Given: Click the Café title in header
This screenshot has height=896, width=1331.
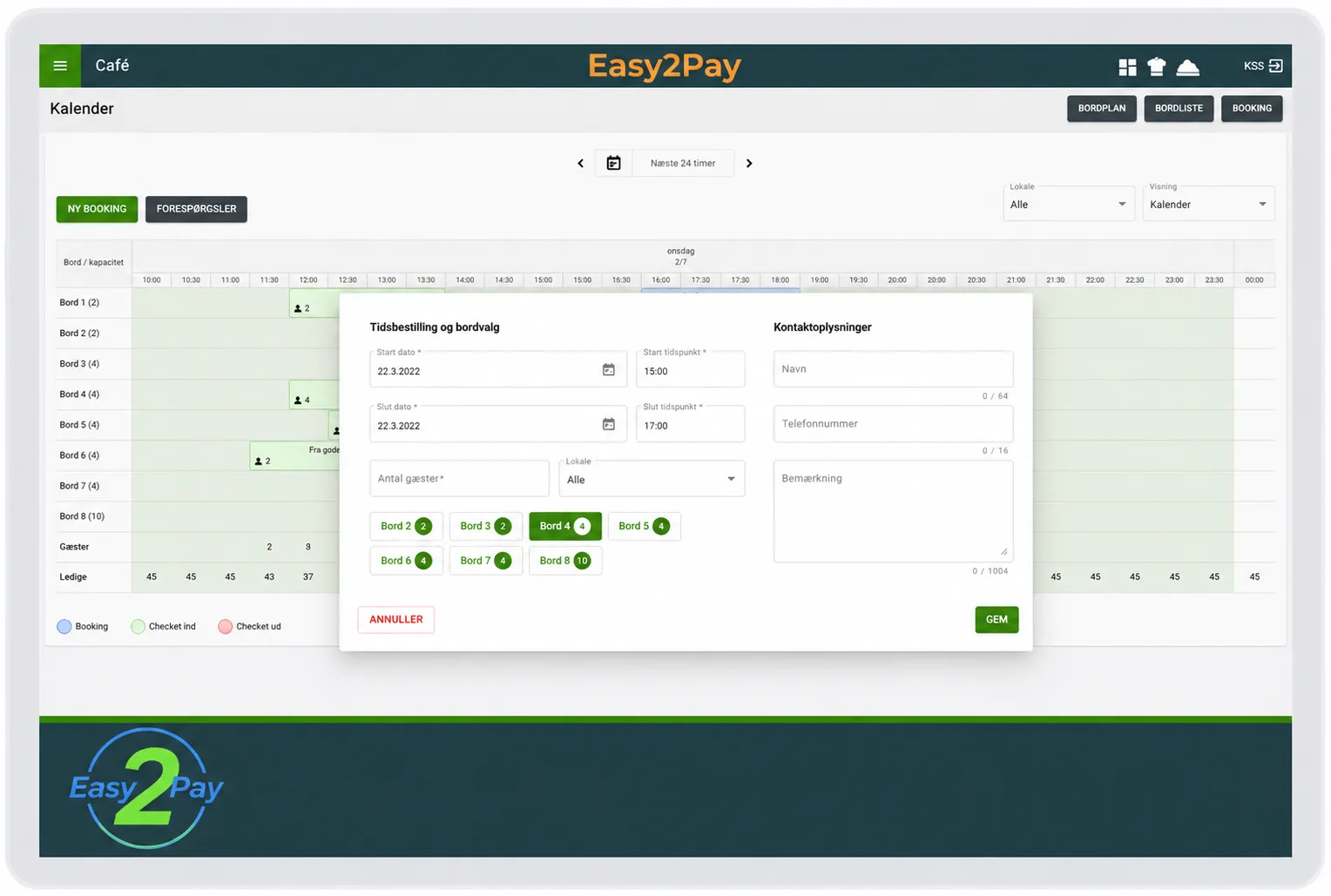Looking at the screenshot, I should click(112, 65).
